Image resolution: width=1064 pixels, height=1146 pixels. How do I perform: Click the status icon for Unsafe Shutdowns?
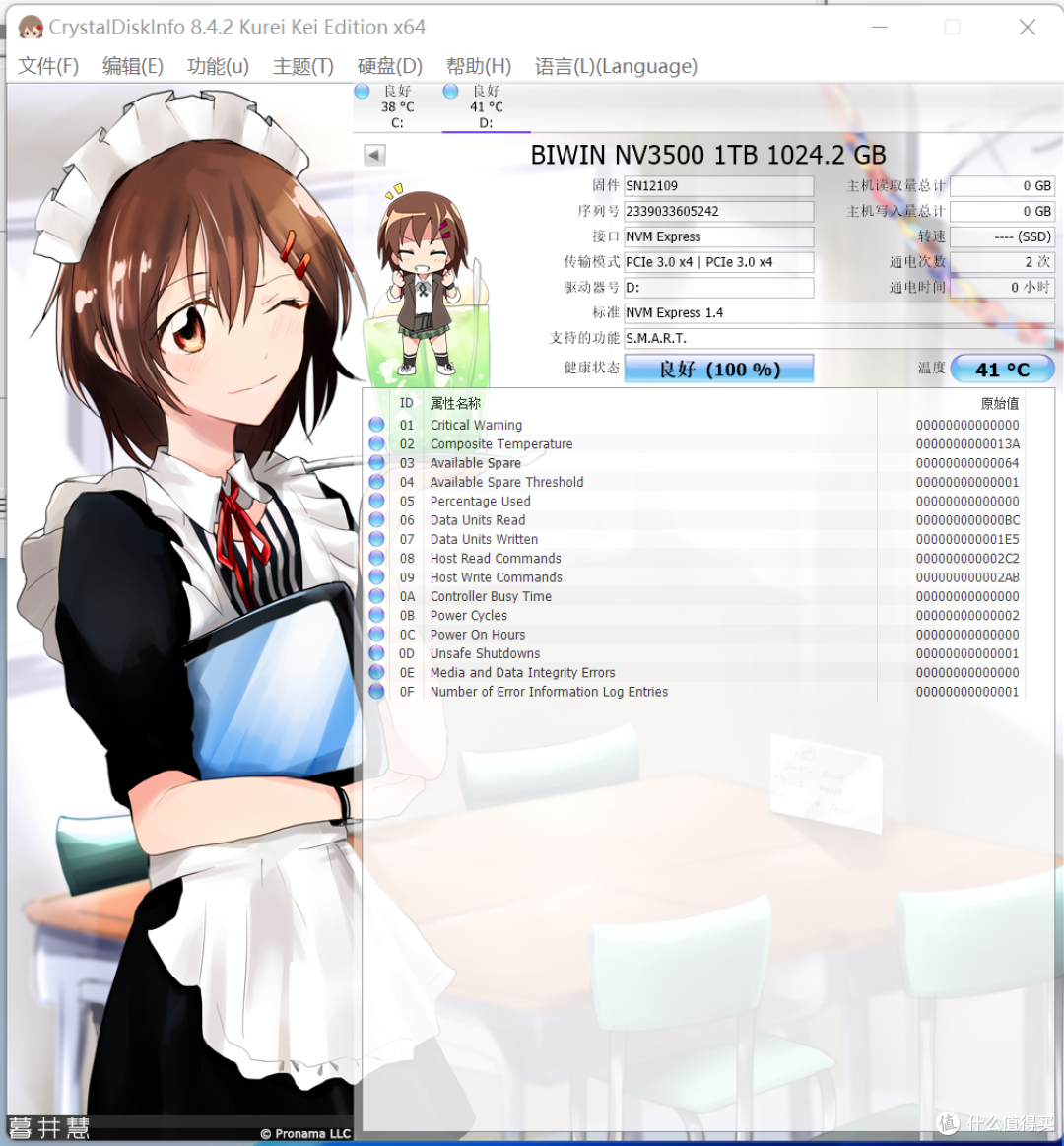pyautogui.click(x=376, y=652)
